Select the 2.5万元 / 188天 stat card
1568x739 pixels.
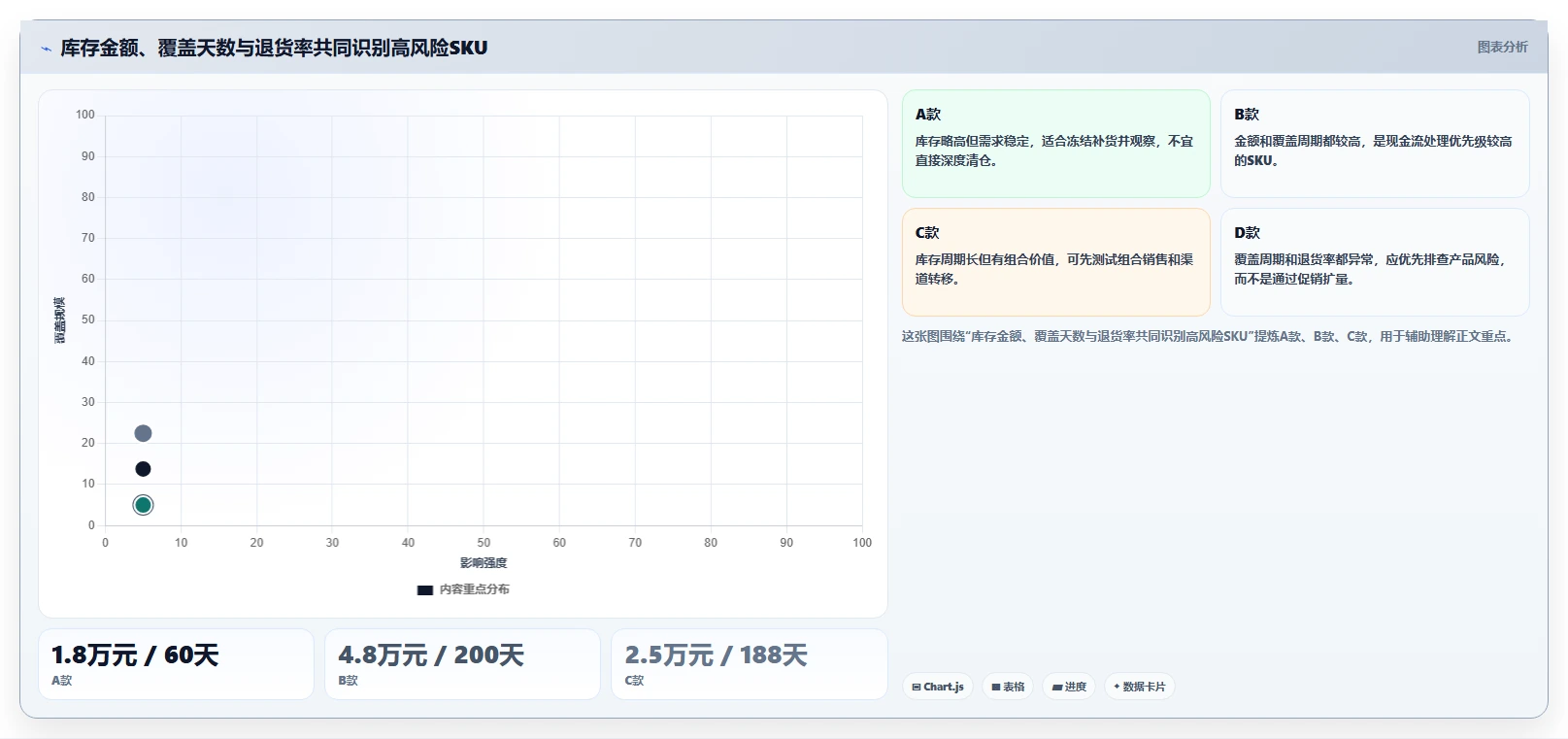pyautogui.click(x=750, y=664)
